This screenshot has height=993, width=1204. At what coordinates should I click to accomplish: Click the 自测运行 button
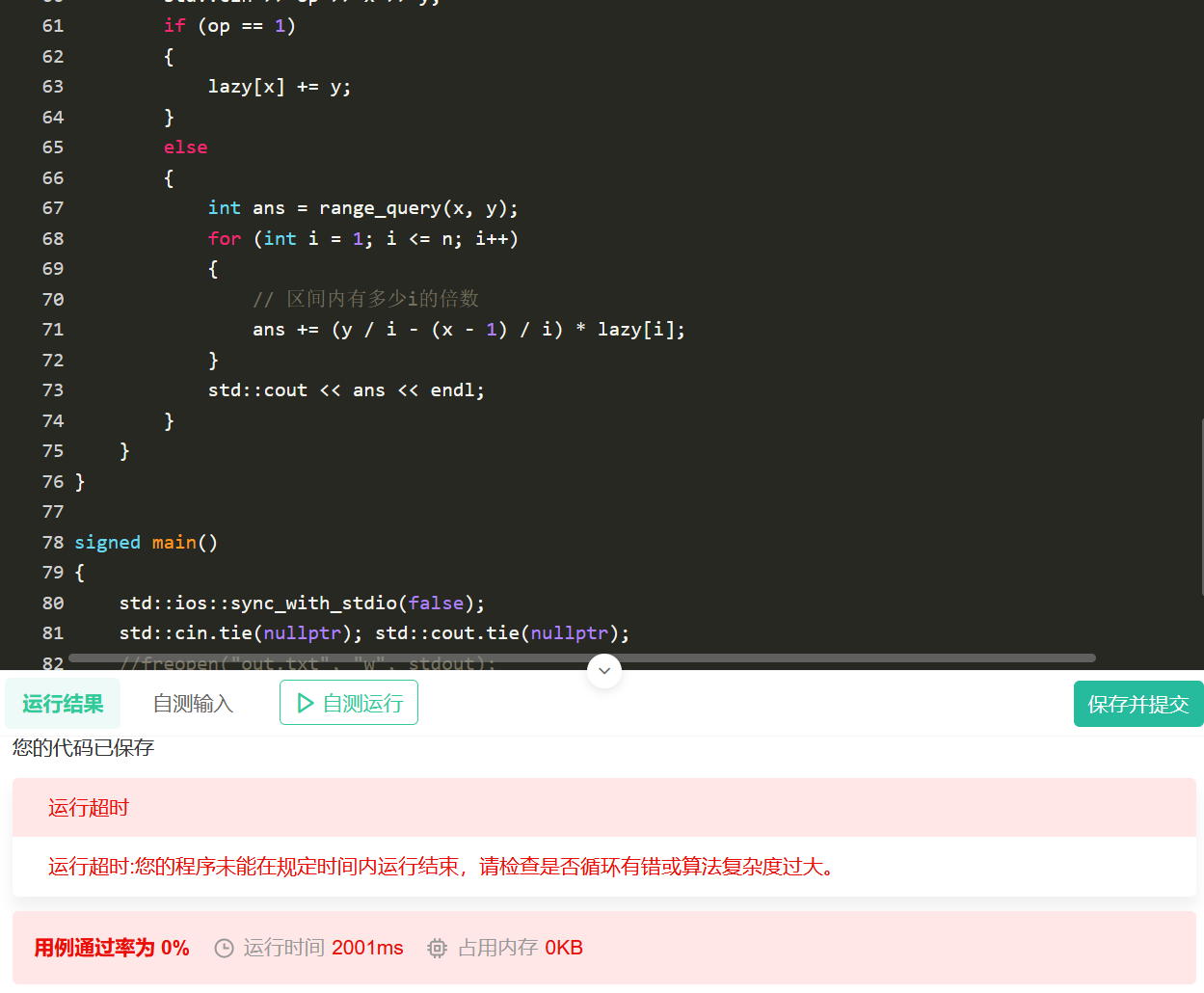(349, 703)
